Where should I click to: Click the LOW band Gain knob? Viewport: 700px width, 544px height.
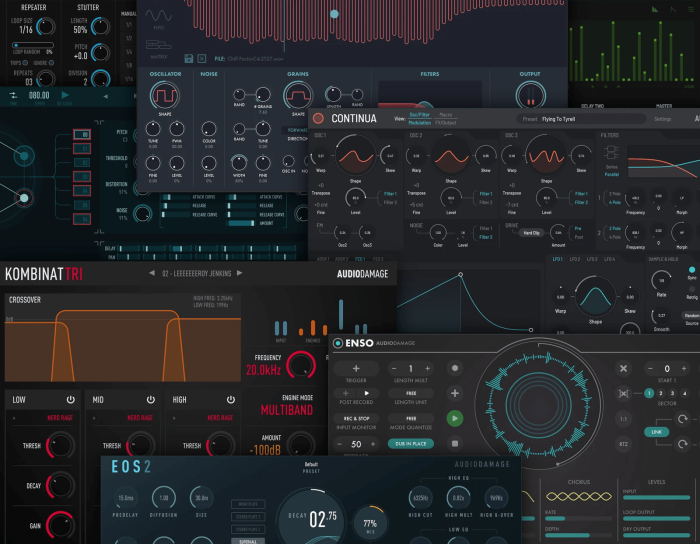click(60, 525)
